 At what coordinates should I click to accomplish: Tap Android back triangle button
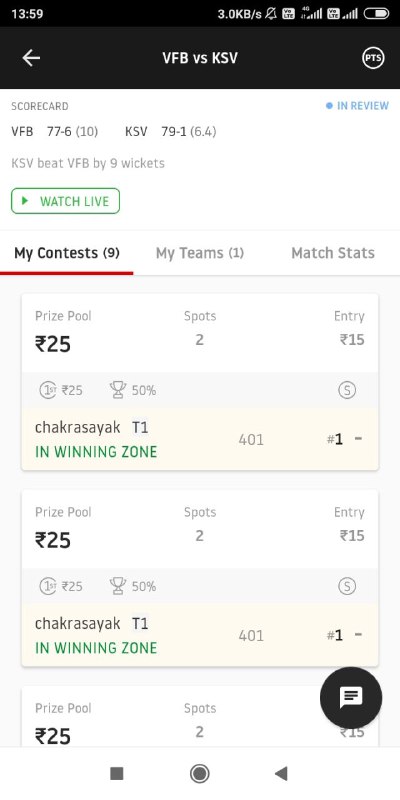point(281,773)
